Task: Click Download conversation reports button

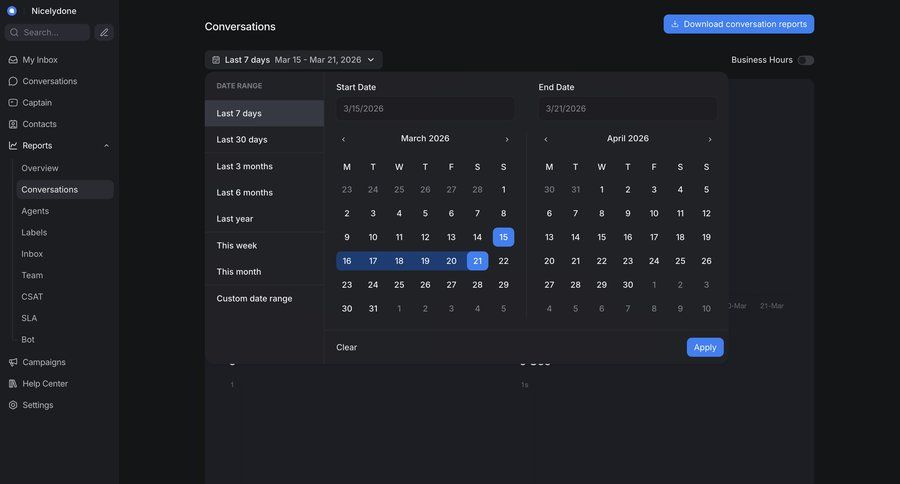Action: 739,24
